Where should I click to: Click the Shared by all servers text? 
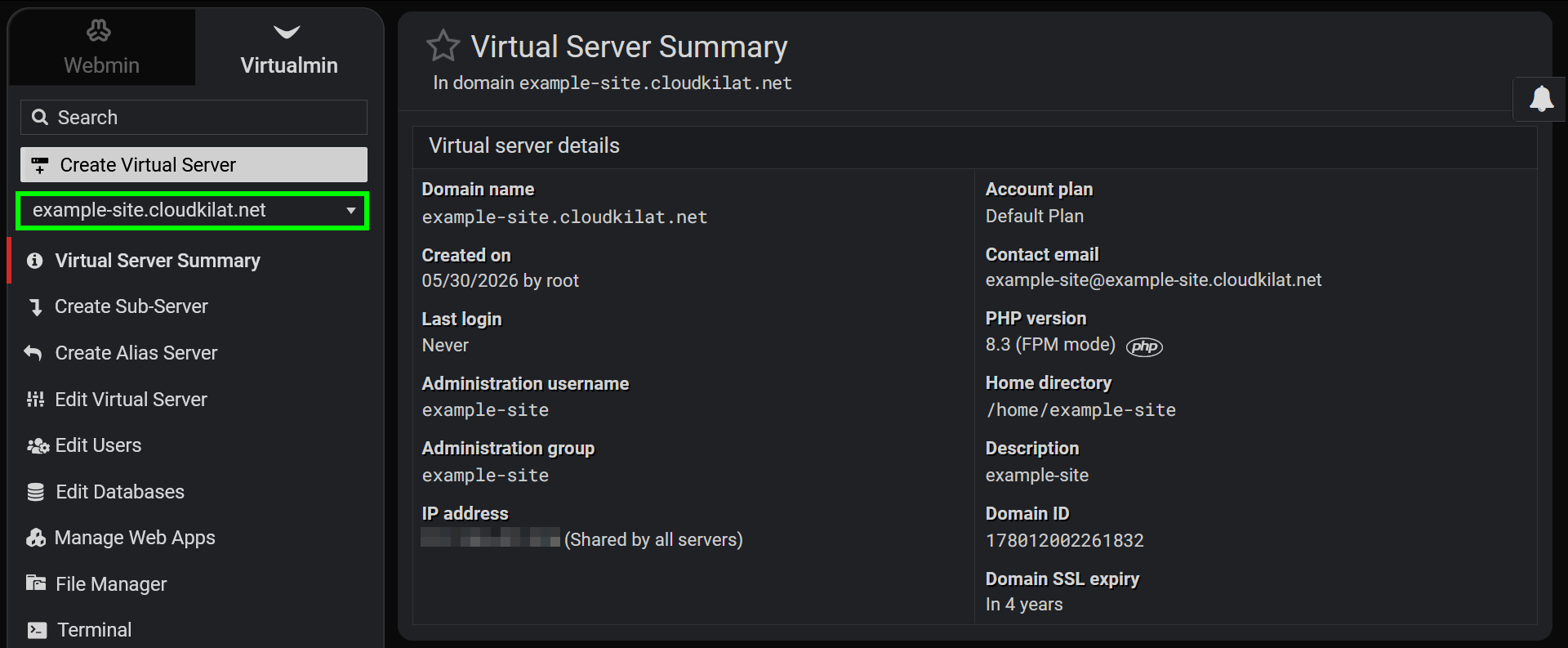653,540
